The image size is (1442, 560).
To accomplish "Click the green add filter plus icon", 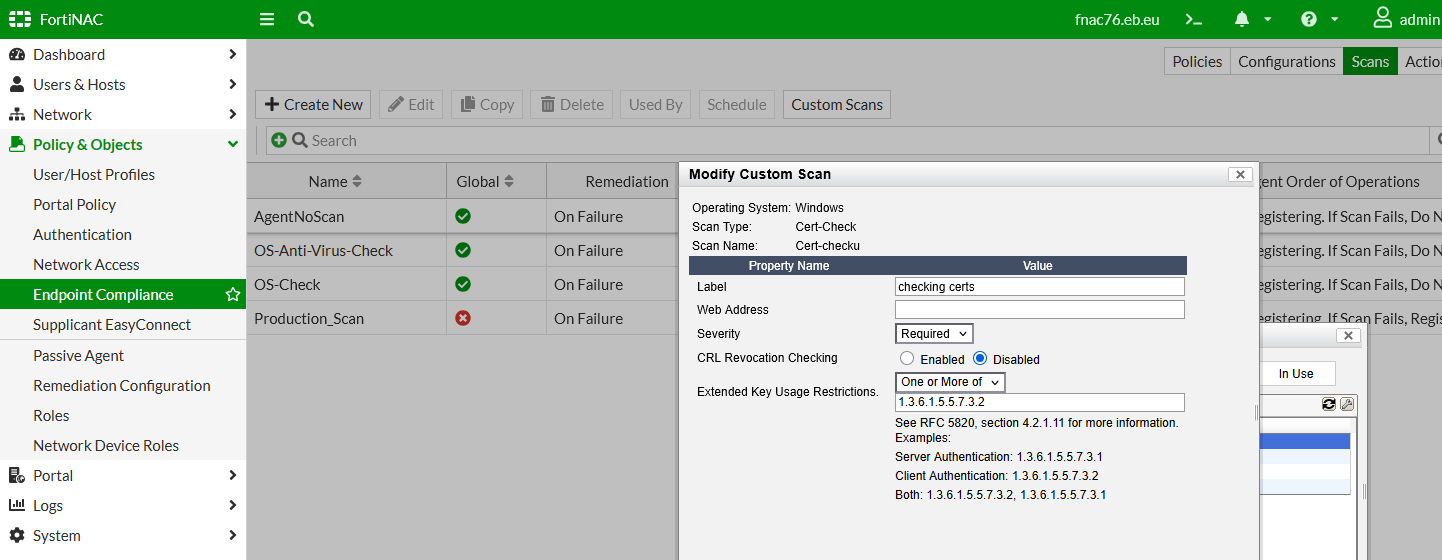I will tap(279, 141).
